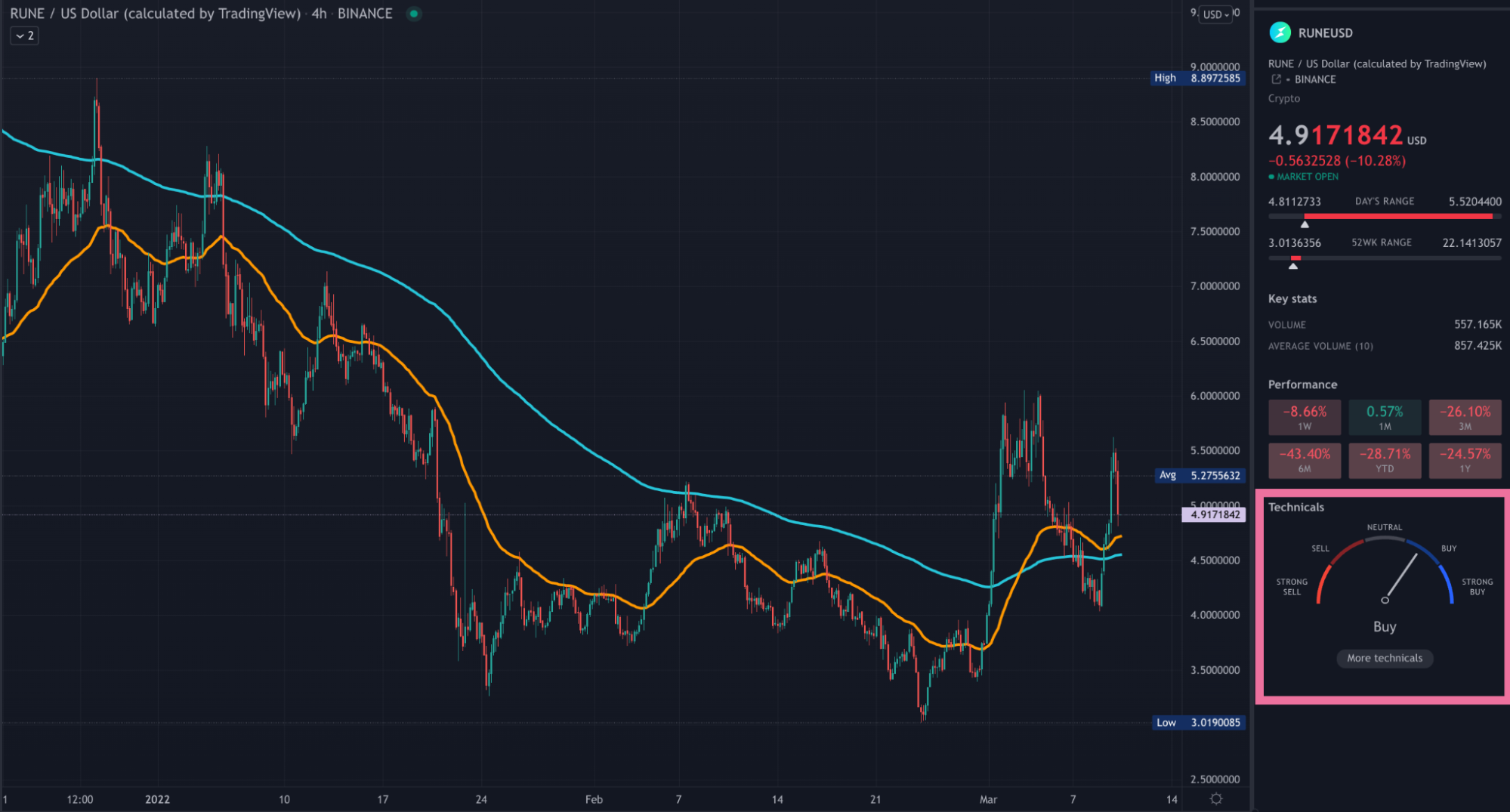Viewport: 1510px width, 812px height.
Task: Open the USD currency dropdown
Action: [x=1215, y=14]
